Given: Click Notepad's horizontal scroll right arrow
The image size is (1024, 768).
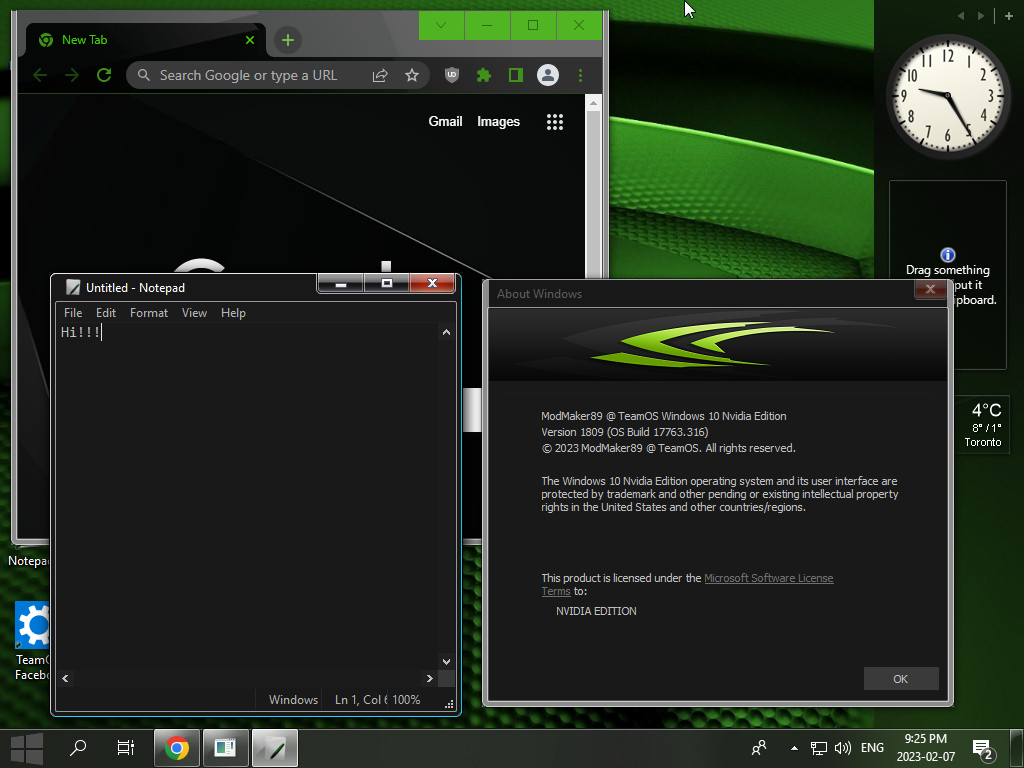Looking at the screenshot, I should (x=429, y=679).
